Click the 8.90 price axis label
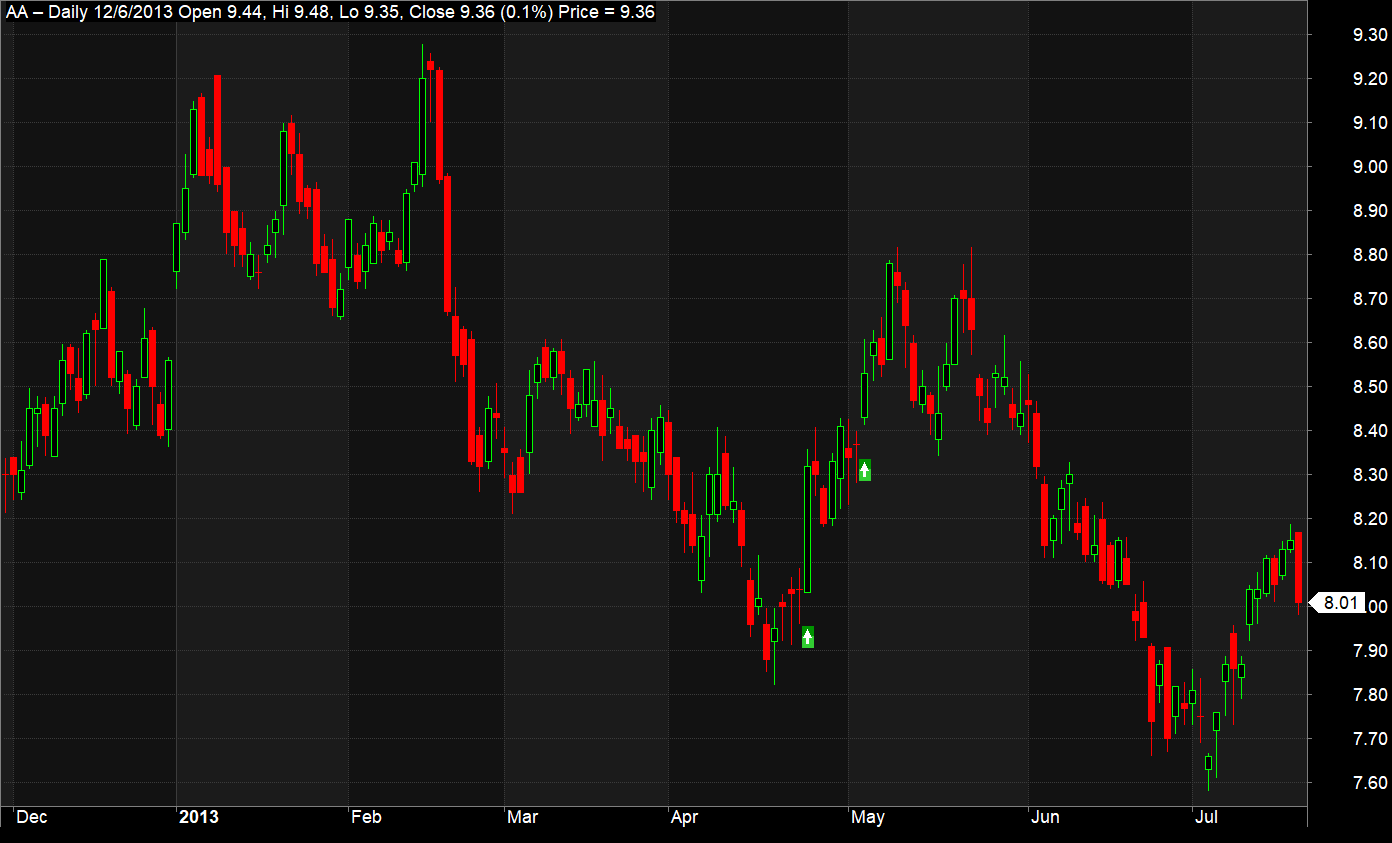The height and width of the screenshot is (843, 1392). pyautogui.click(x=1371, y=211)
